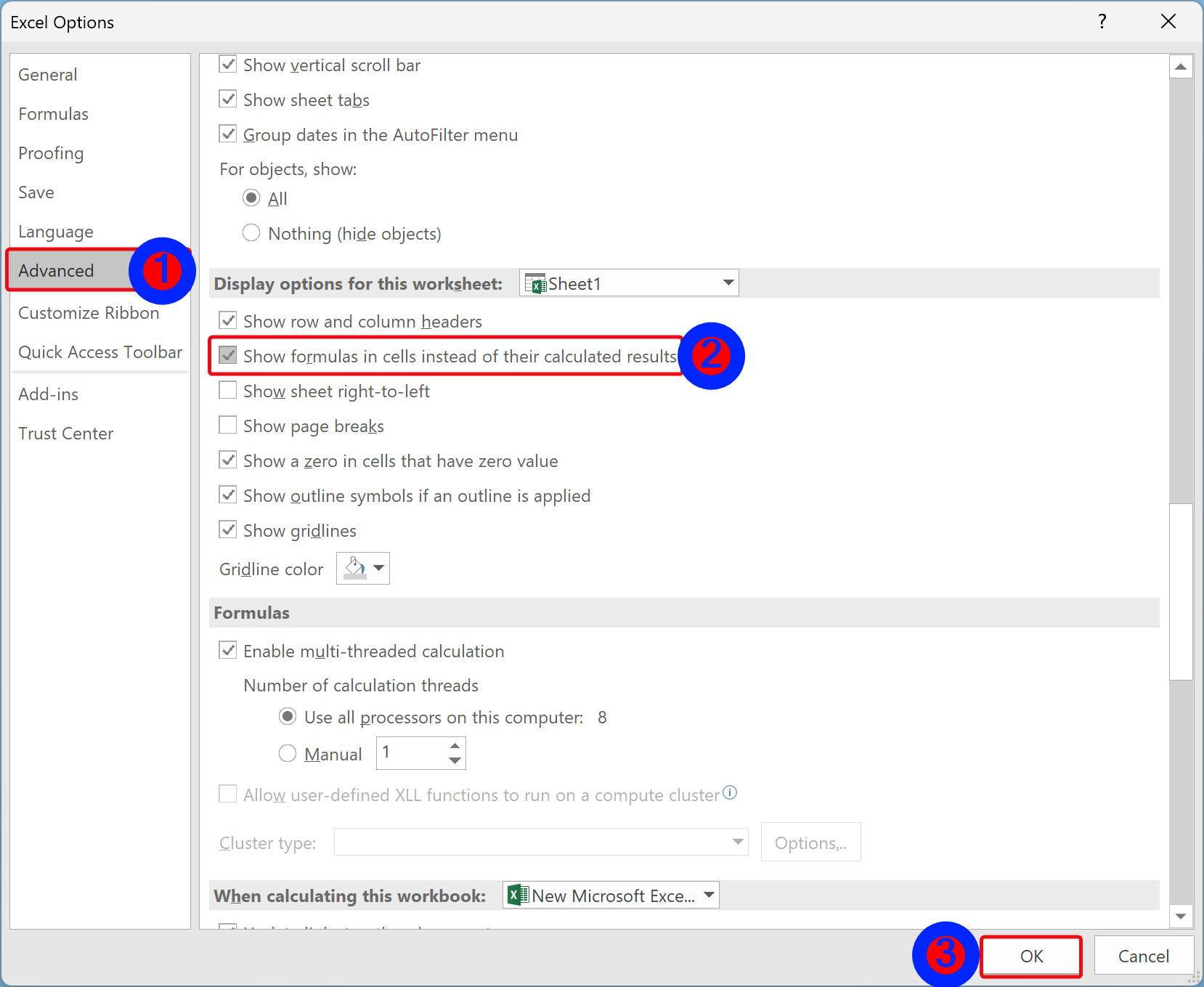Click the manual threads number field
This screenshot has width=1204, height=987.
tap(410, 753)
